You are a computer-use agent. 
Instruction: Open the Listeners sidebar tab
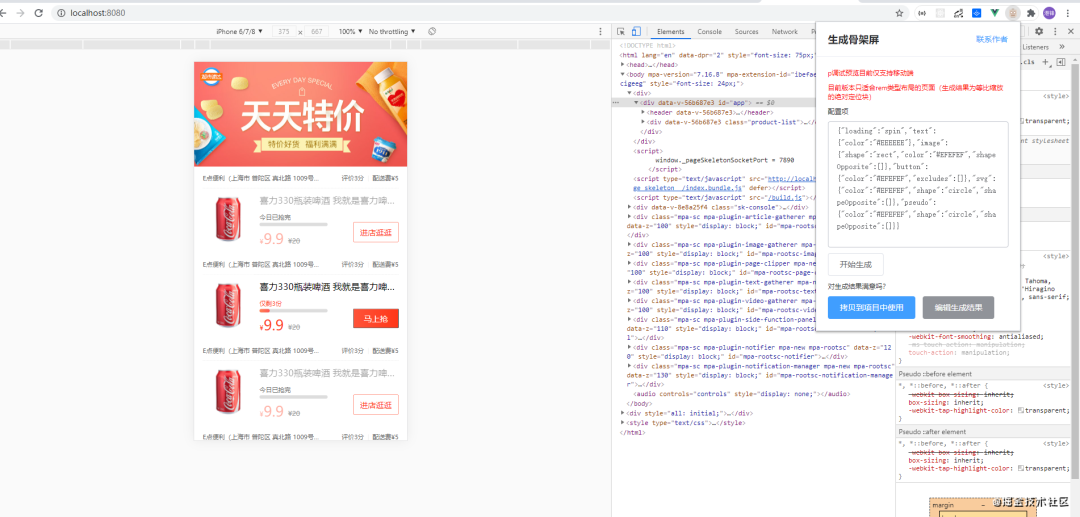(x=1036, y=47)
